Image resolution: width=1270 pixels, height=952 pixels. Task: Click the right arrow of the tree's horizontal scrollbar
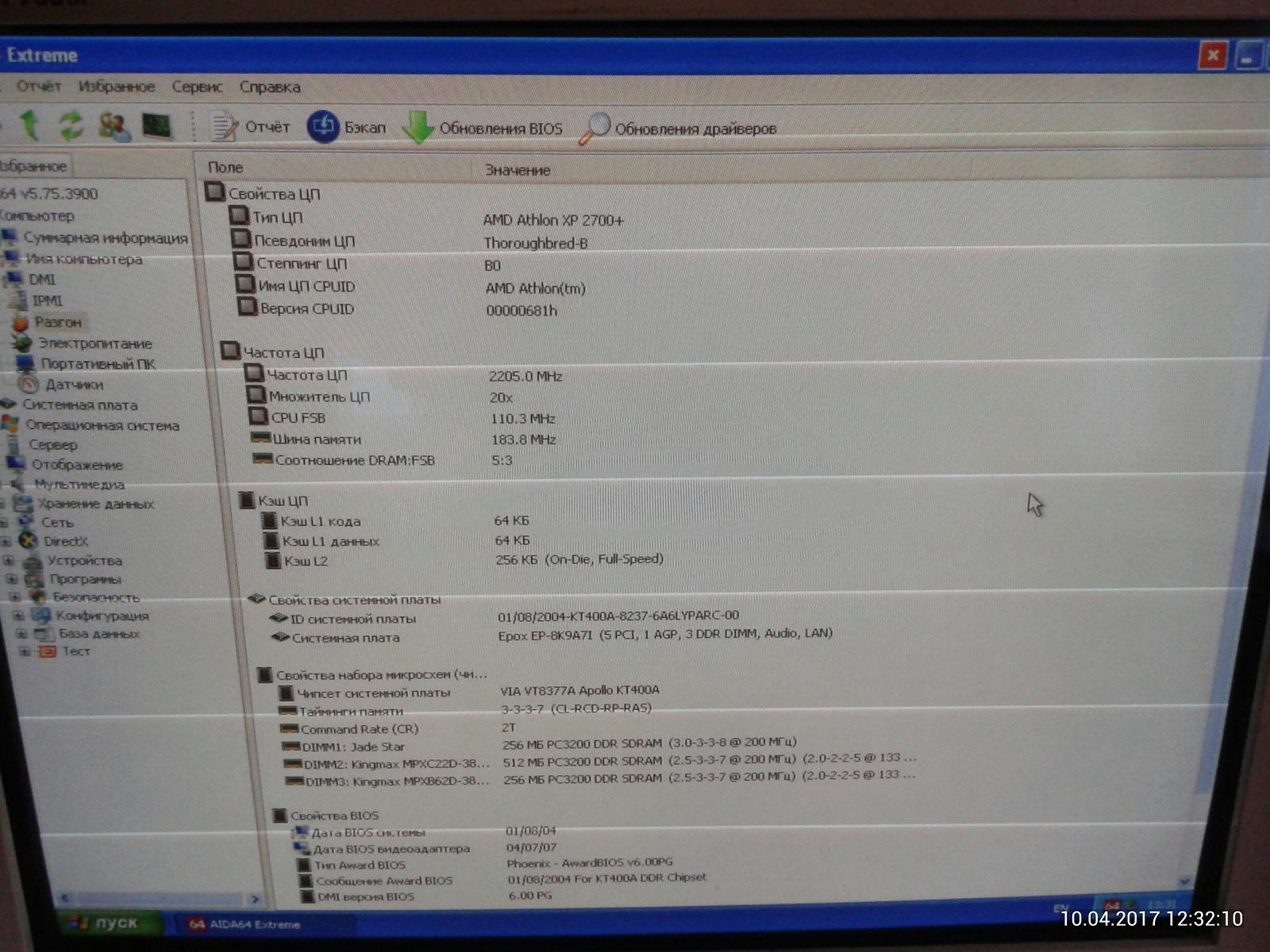pos(254,899)
